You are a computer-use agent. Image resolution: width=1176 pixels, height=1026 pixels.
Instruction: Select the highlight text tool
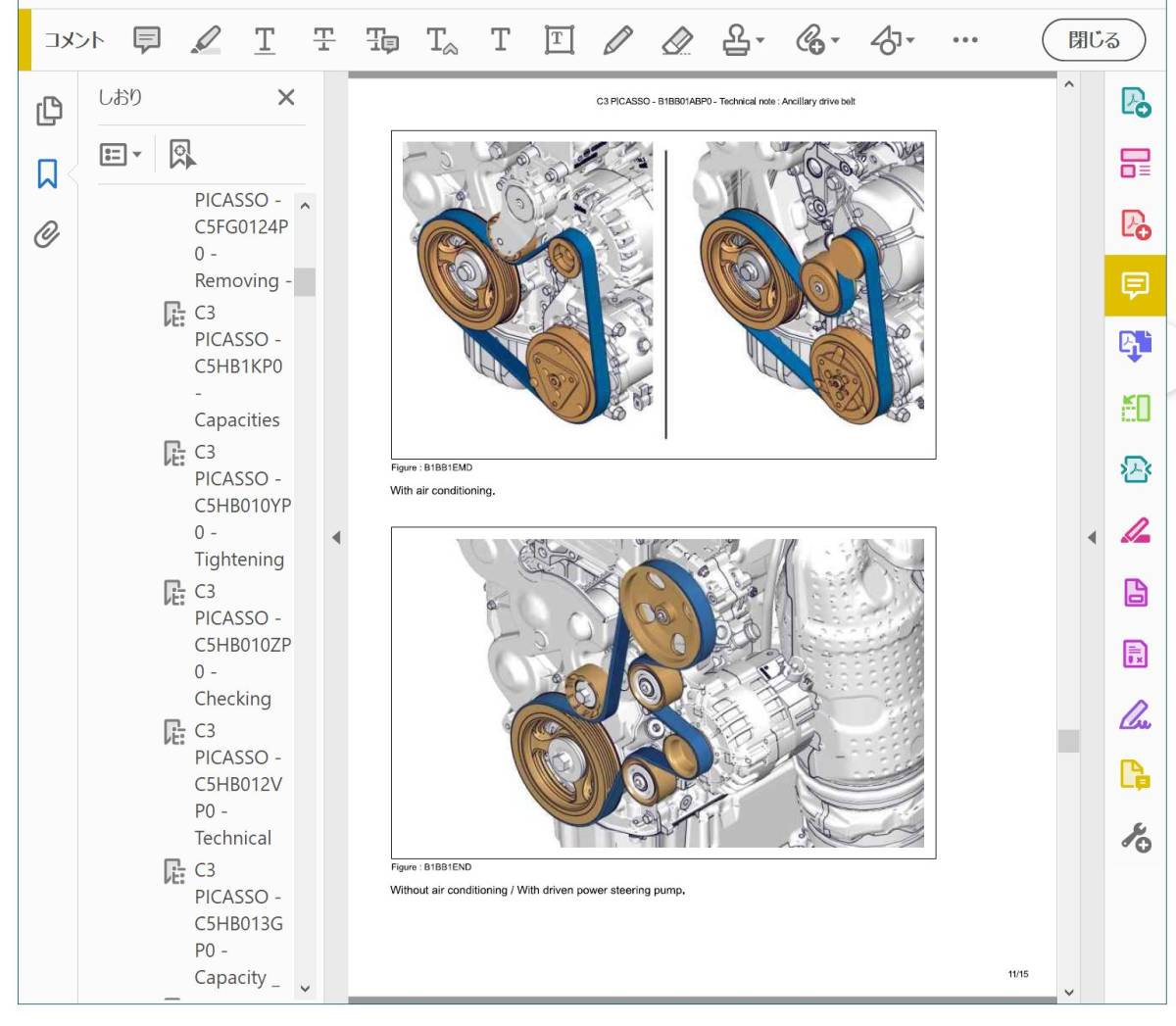tap(205, 40)
